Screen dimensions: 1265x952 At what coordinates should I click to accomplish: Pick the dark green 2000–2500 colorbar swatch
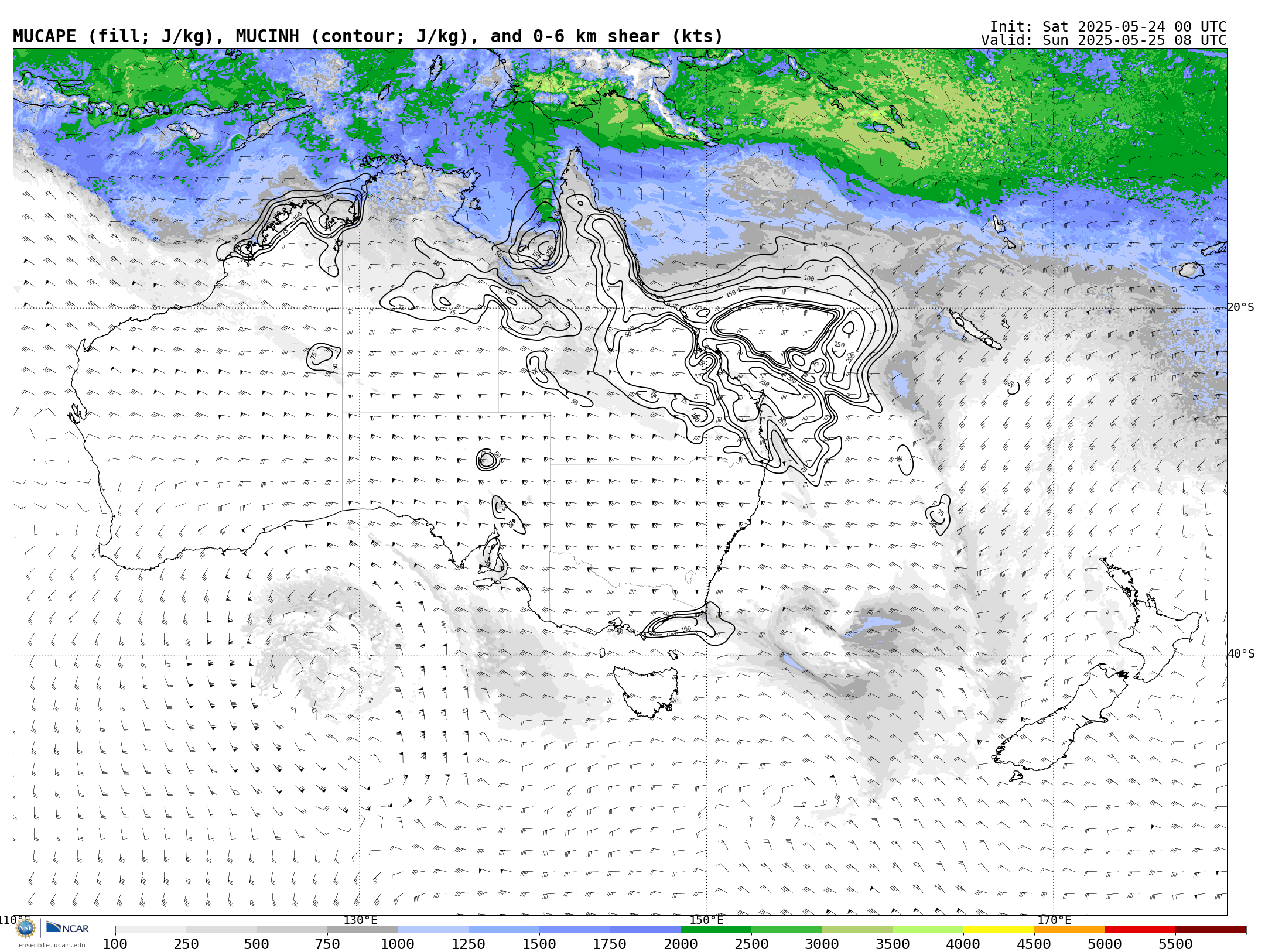point(716,930)
